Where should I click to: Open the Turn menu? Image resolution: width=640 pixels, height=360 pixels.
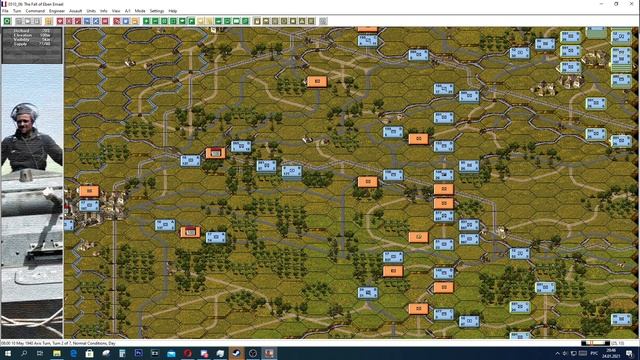coord(17,11)
